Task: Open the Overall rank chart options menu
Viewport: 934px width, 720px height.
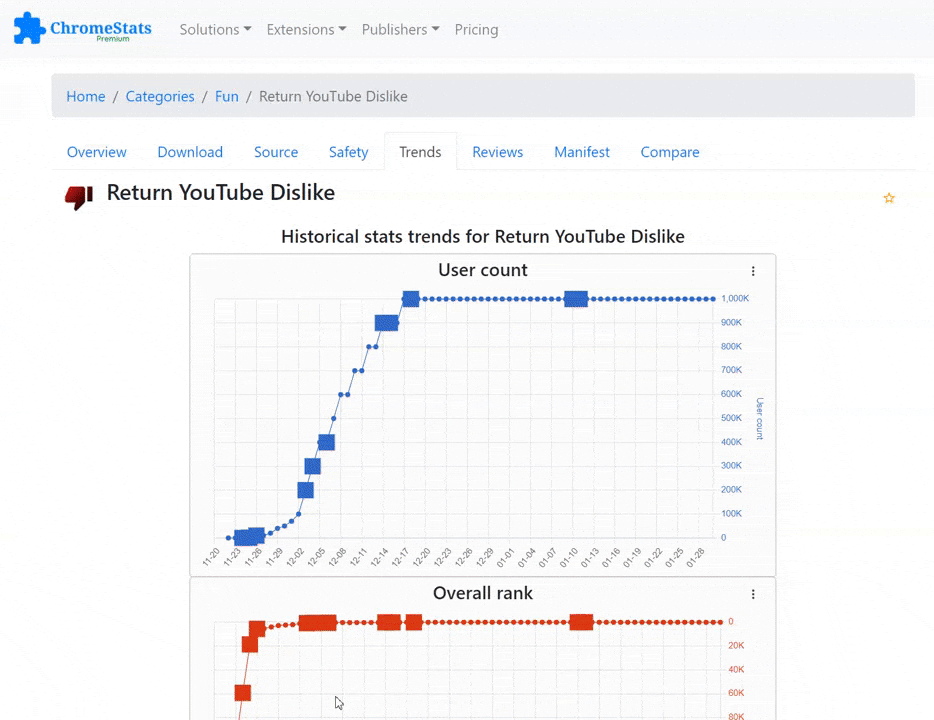Action: [753, 594]
